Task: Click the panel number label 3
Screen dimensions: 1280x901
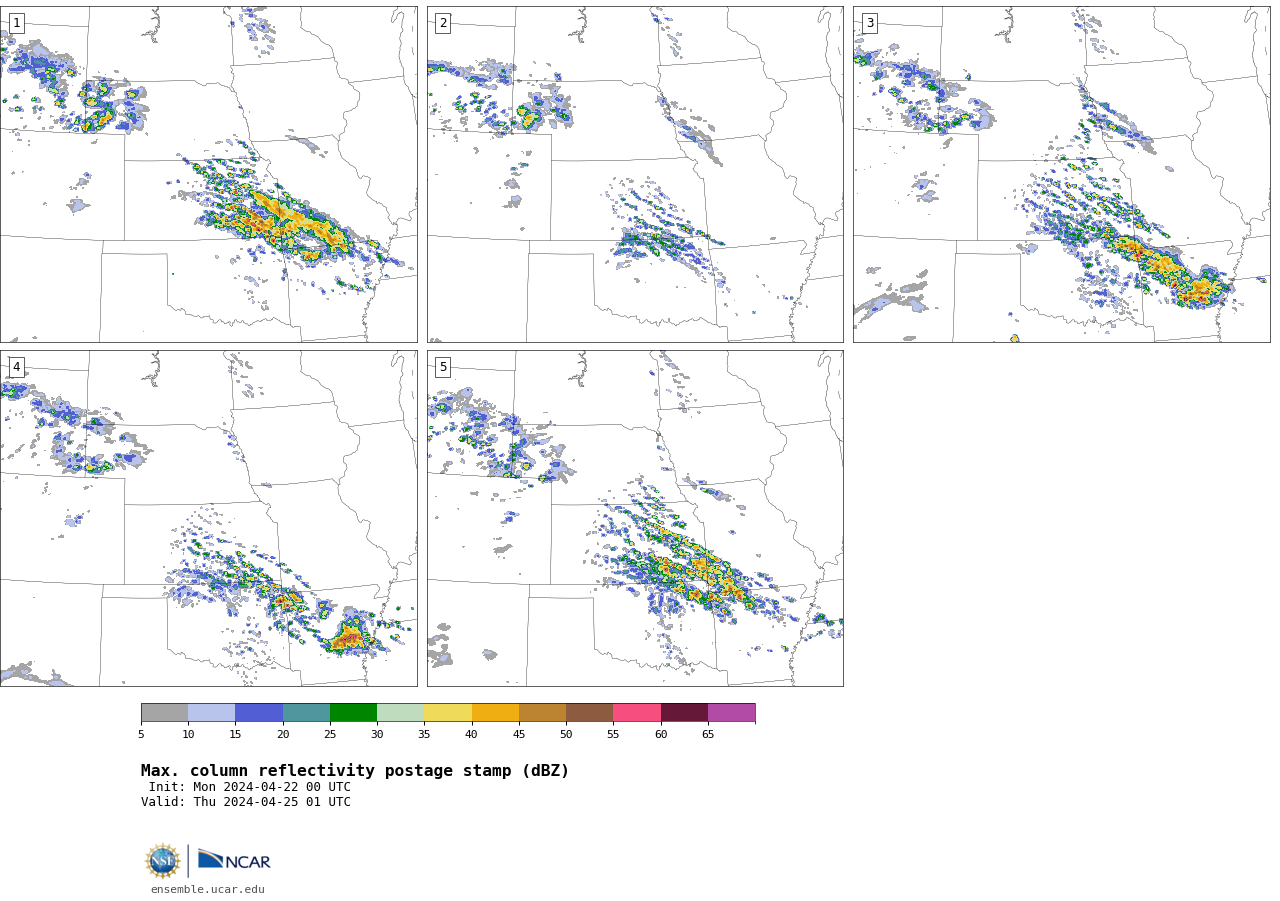Action: (869, 23)
